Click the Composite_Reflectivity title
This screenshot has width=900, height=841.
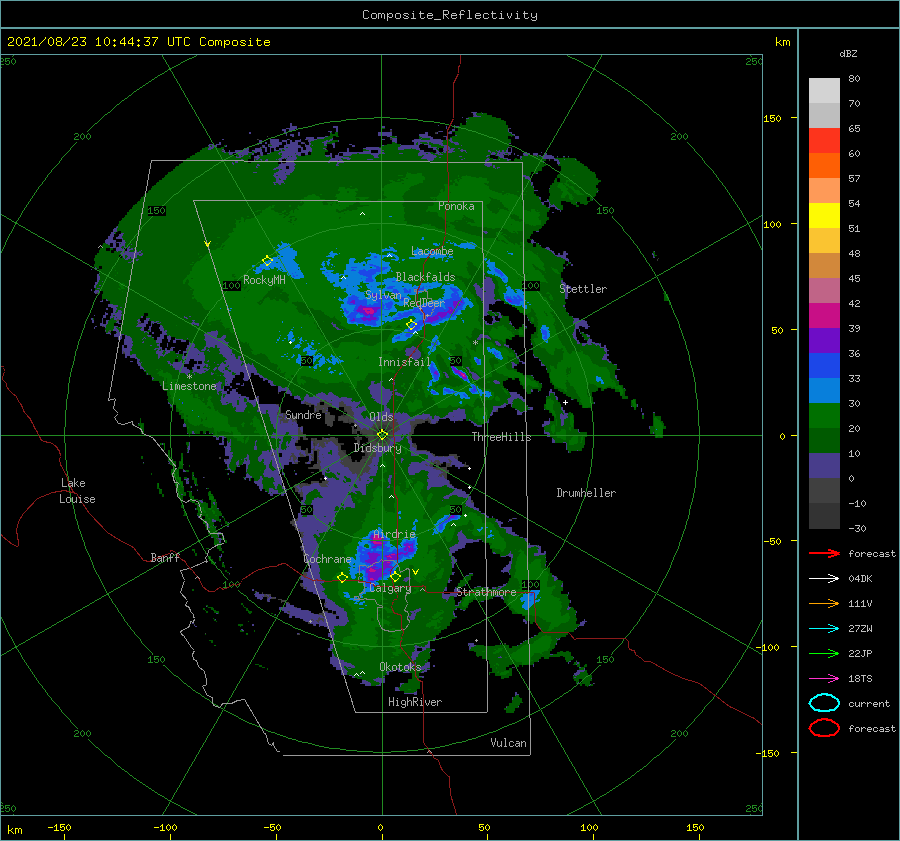450,15
